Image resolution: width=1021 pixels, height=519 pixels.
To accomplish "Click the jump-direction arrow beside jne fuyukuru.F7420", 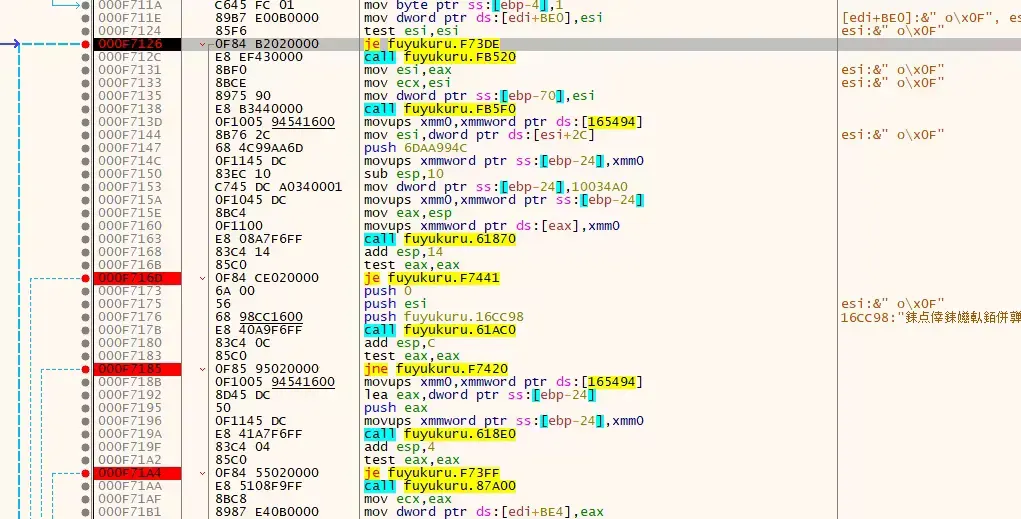I will pyautogui.click(x=203, y=369).
